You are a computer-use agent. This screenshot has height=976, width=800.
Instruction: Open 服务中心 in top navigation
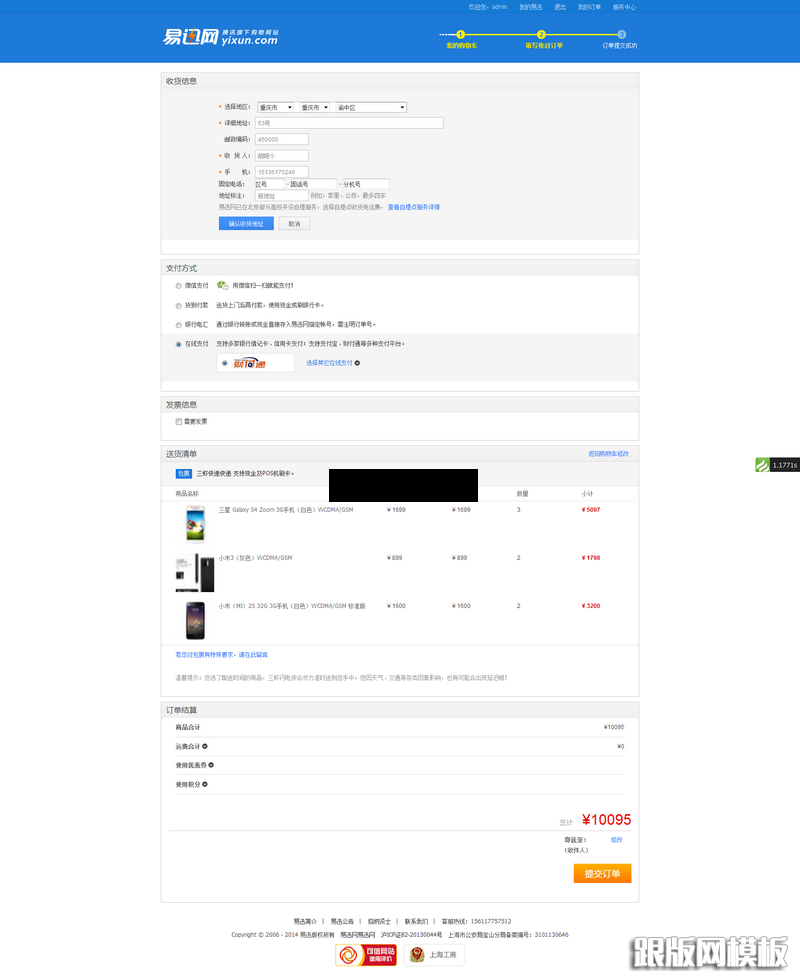coord(624,7)
